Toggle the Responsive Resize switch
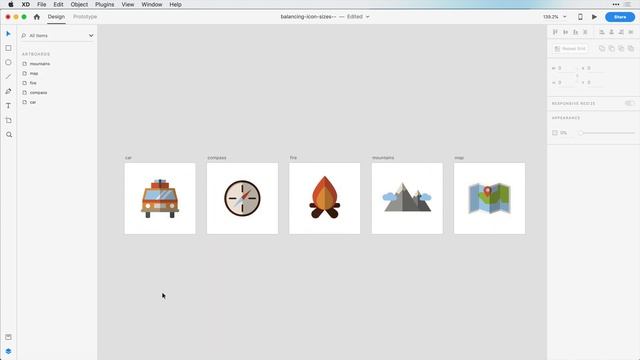The width and height of the screenshot is (640, 360). pos(630,103)
